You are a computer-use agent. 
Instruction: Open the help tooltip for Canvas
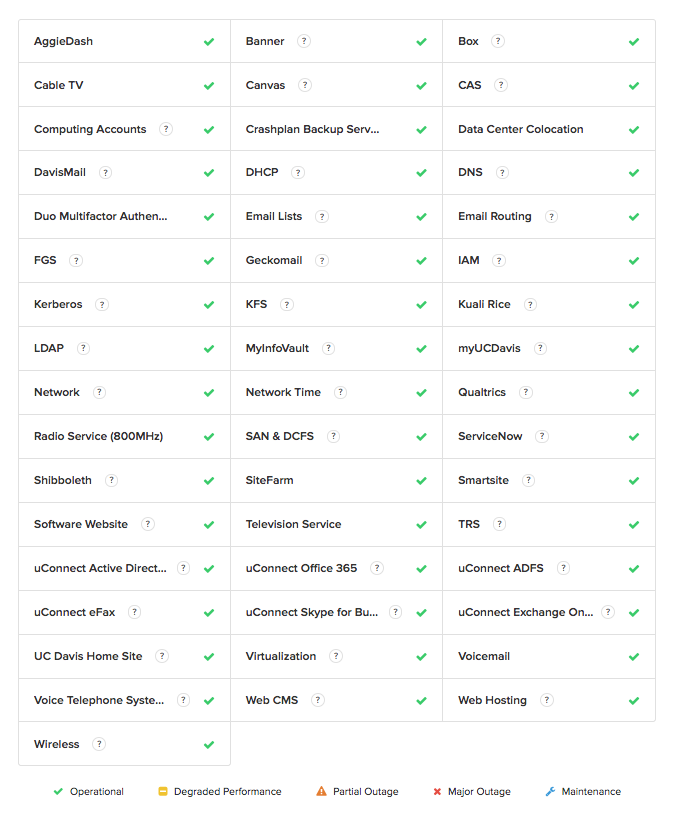(304, 85)
